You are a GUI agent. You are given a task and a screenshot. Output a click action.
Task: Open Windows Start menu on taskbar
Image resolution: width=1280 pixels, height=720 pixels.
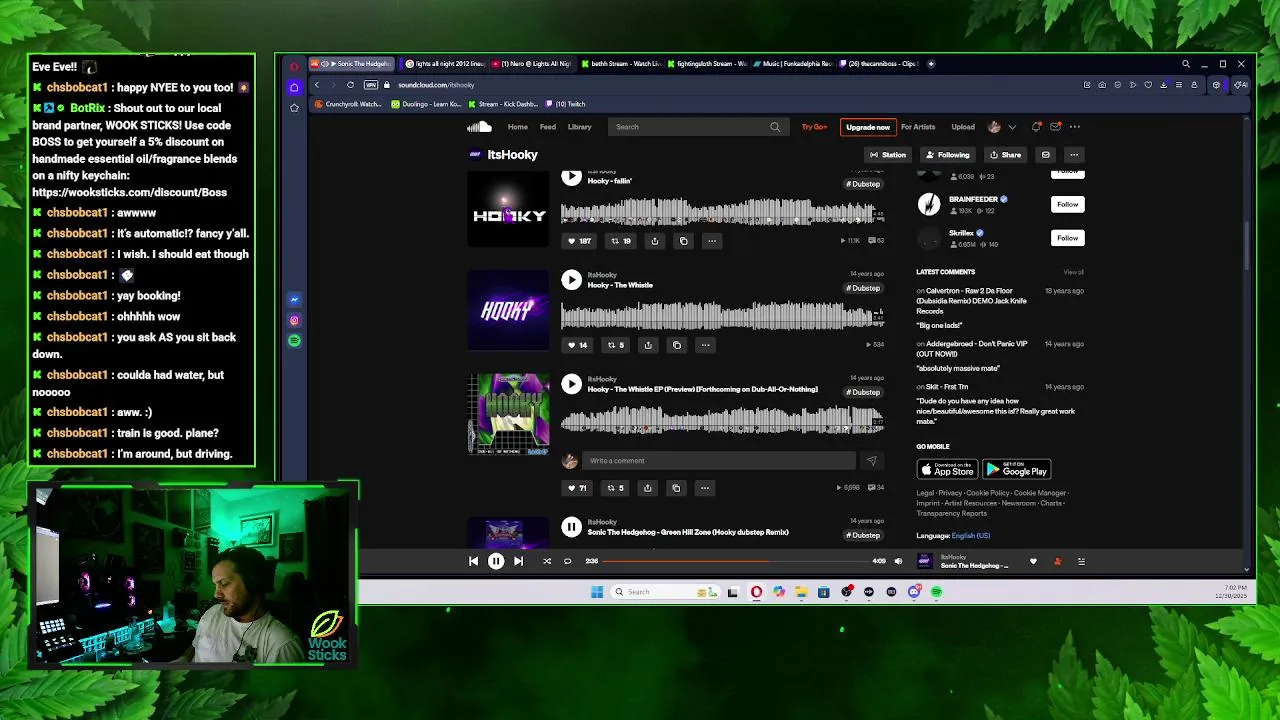[x=597, y=592]
